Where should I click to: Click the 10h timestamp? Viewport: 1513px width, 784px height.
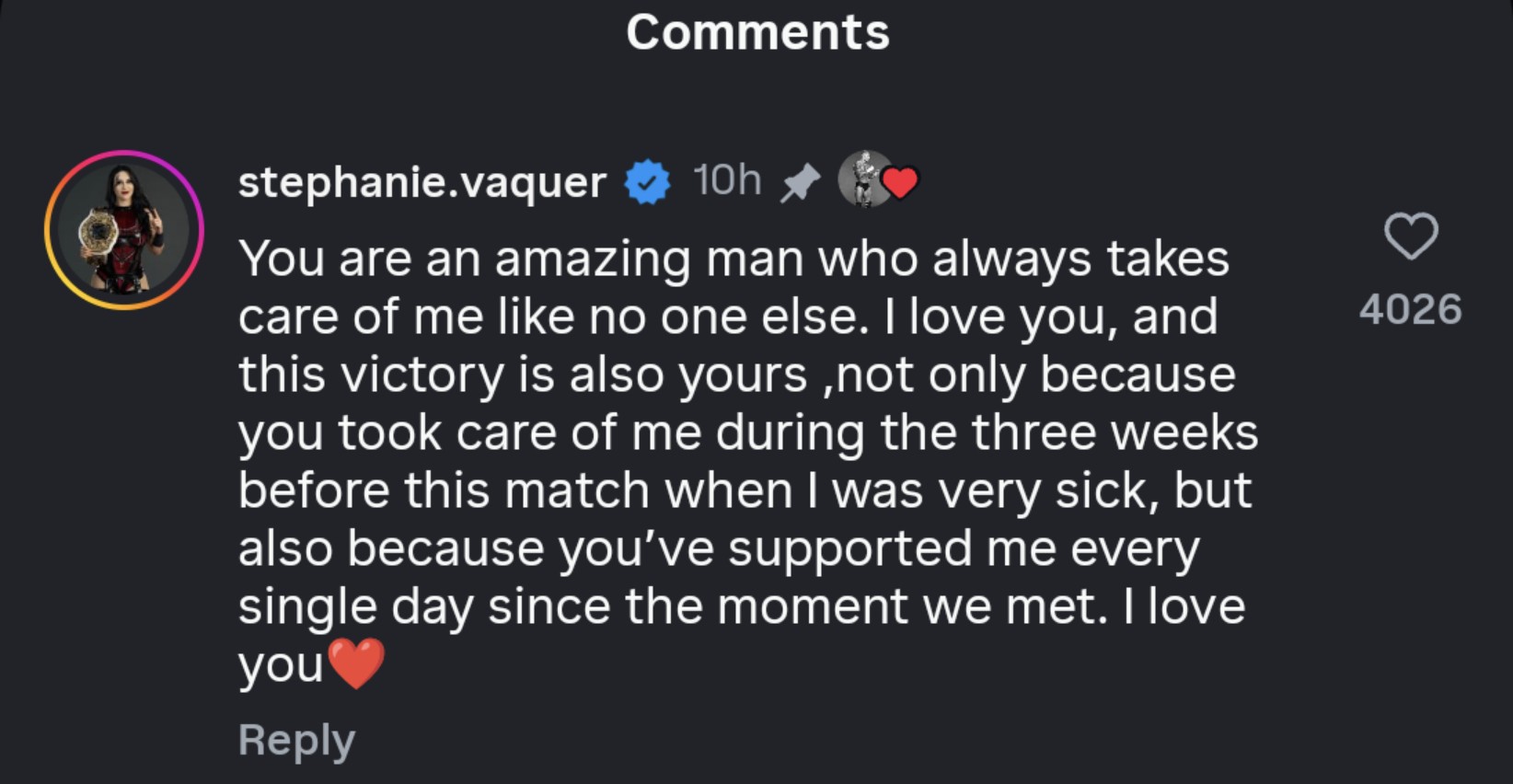click(x=727, y=180)
